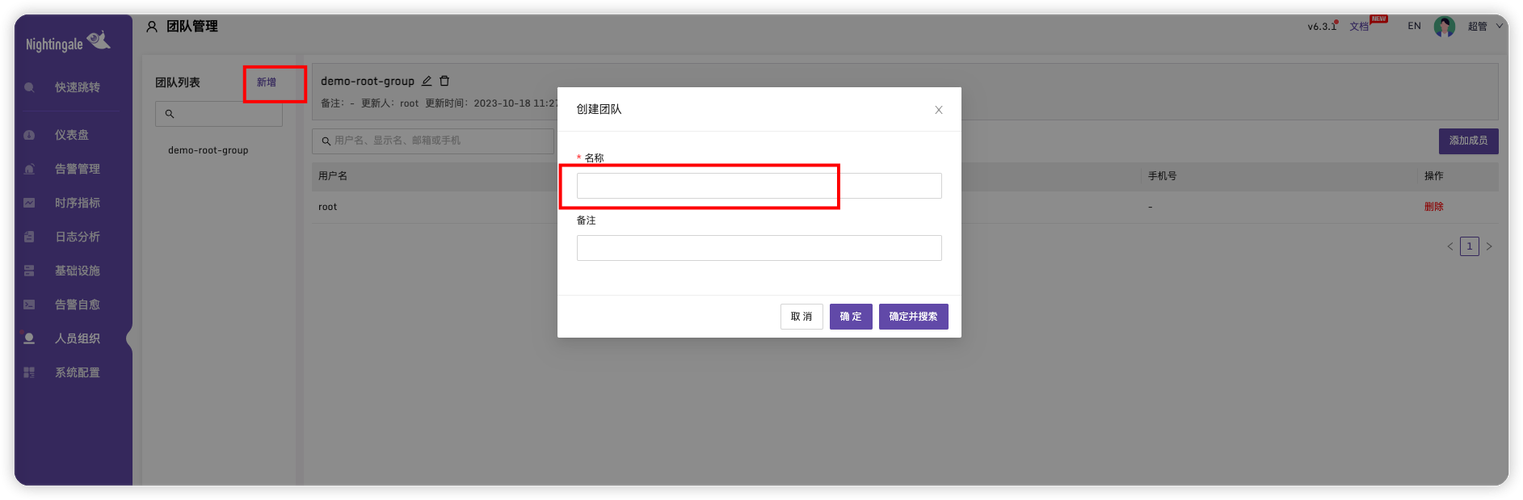Click the 确定并搜索 button

click(x=913, y=317)
